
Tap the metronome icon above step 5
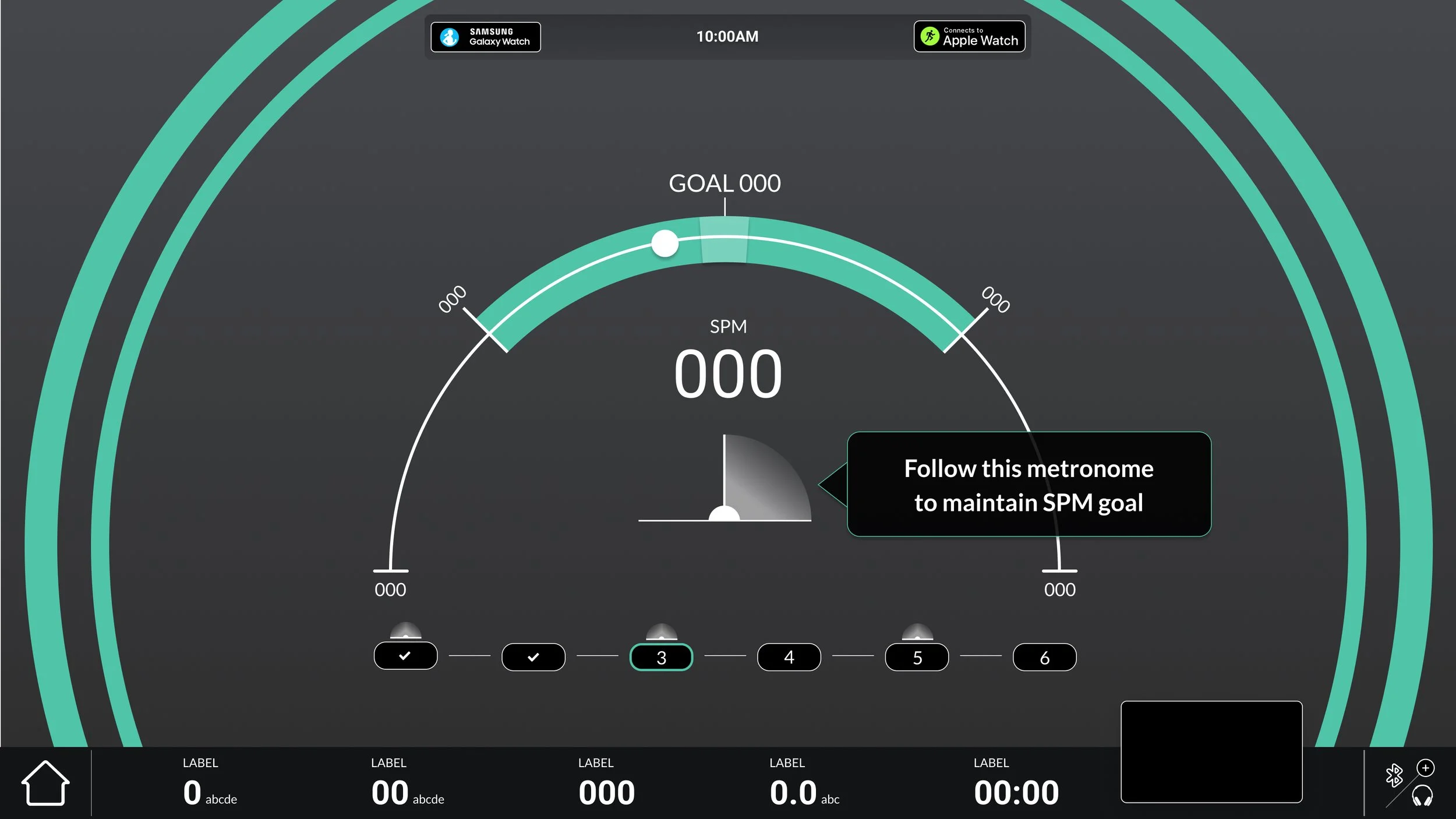point(917,631)
